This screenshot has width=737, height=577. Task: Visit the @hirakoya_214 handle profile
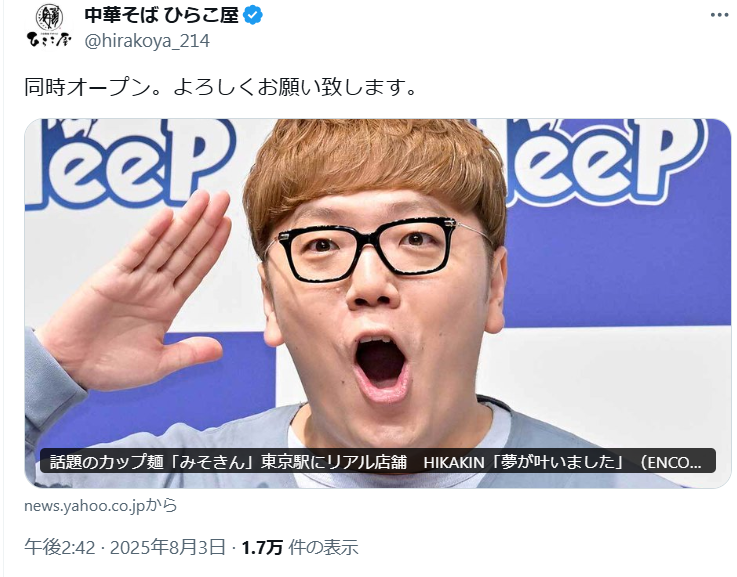click(x=147, y=41)
